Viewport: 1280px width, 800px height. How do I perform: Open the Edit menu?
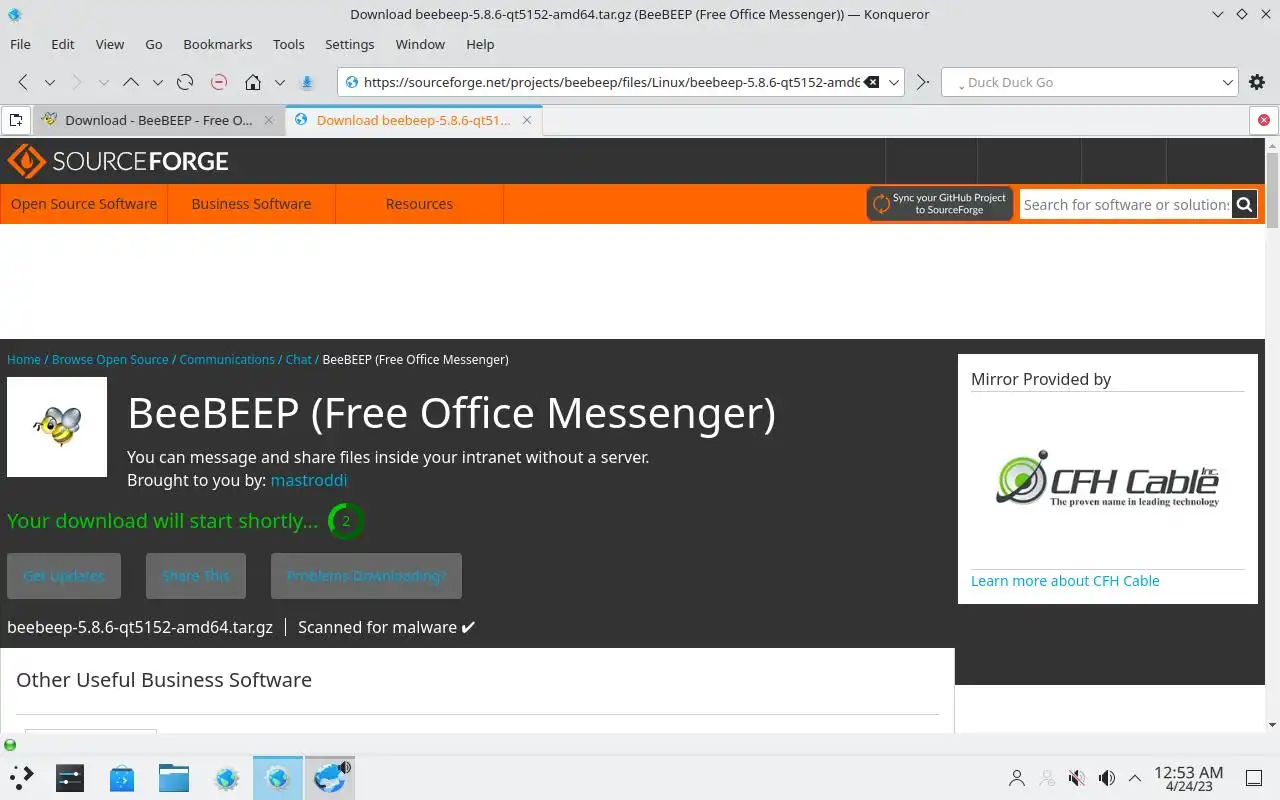(63, 44)
